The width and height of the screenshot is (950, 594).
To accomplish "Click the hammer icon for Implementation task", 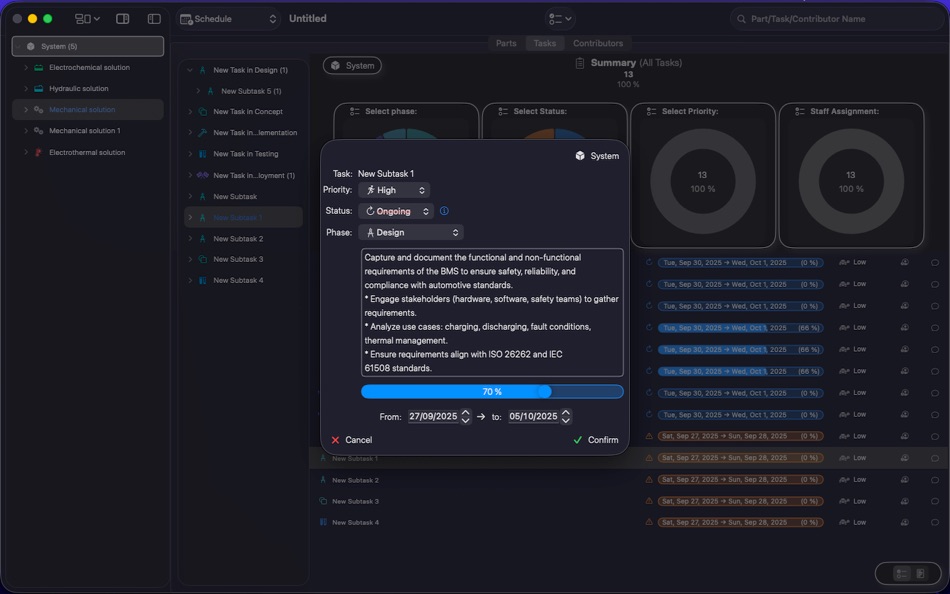I will (203, 133).
